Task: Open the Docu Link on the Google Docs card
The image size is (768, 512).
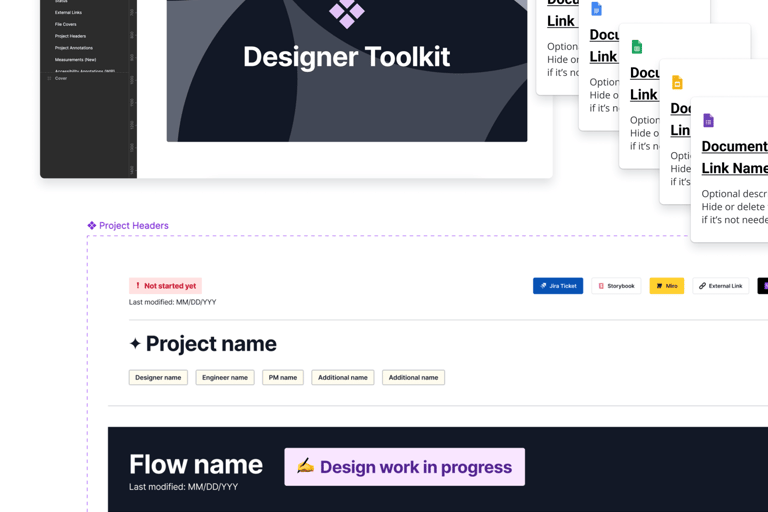Action: pyautogui.click(x=604, y=46)
